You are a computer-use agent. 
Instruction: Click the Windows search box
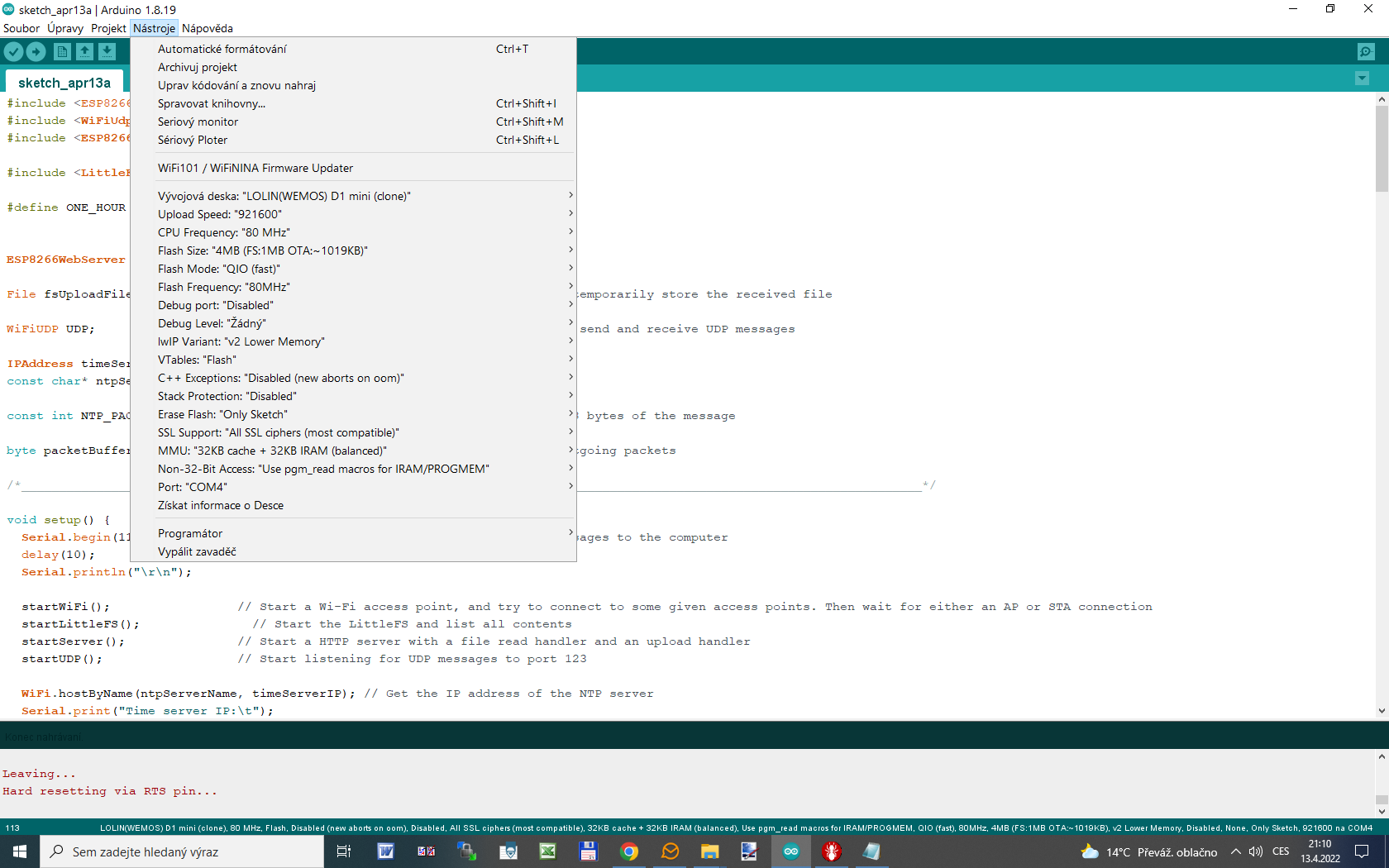click(x=182, y=851)
